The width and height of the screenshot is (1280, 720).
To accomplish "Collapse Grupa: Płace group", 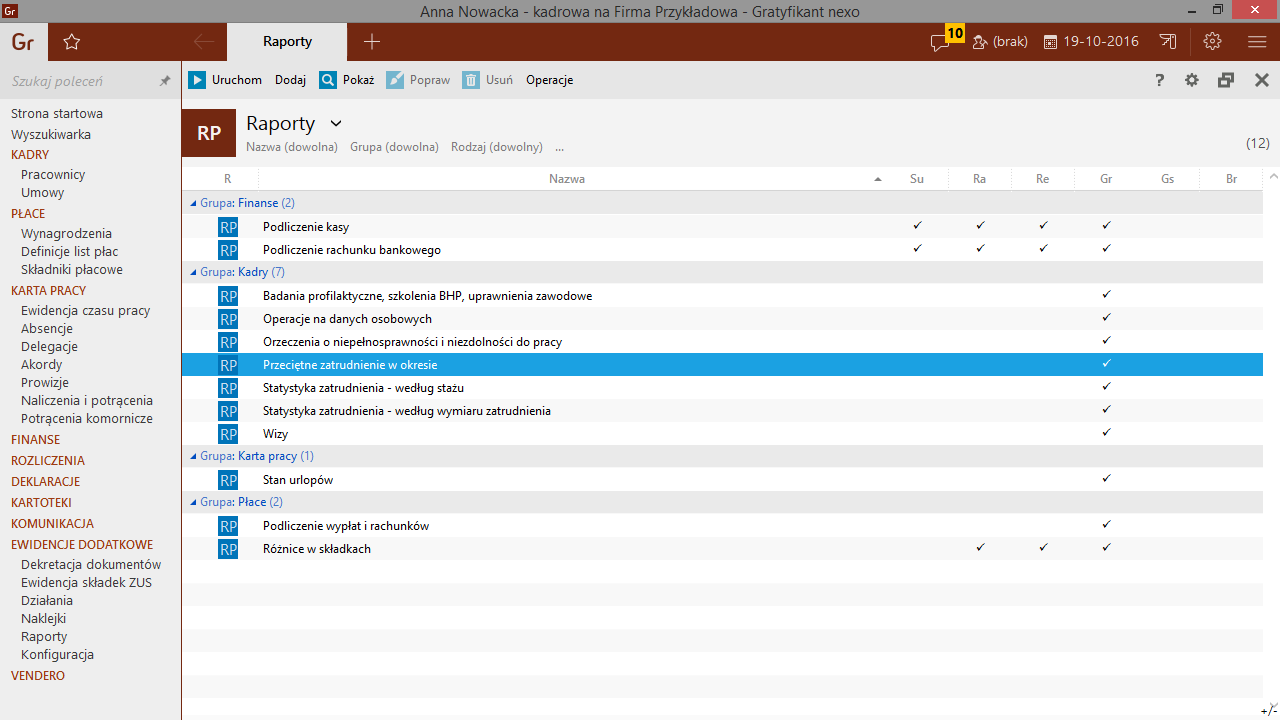I will (194, 502).
